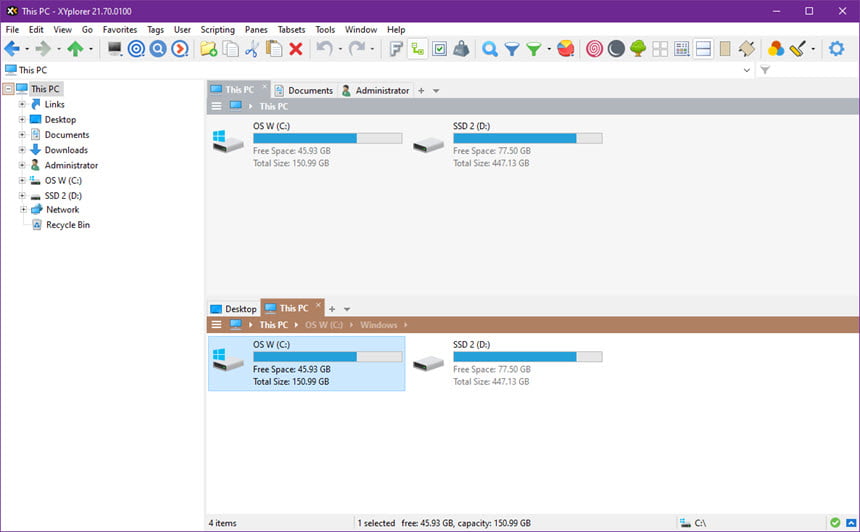Toggle the Mini Tree toolbar button
Viewport: 860px width, 532px height.
417,49
